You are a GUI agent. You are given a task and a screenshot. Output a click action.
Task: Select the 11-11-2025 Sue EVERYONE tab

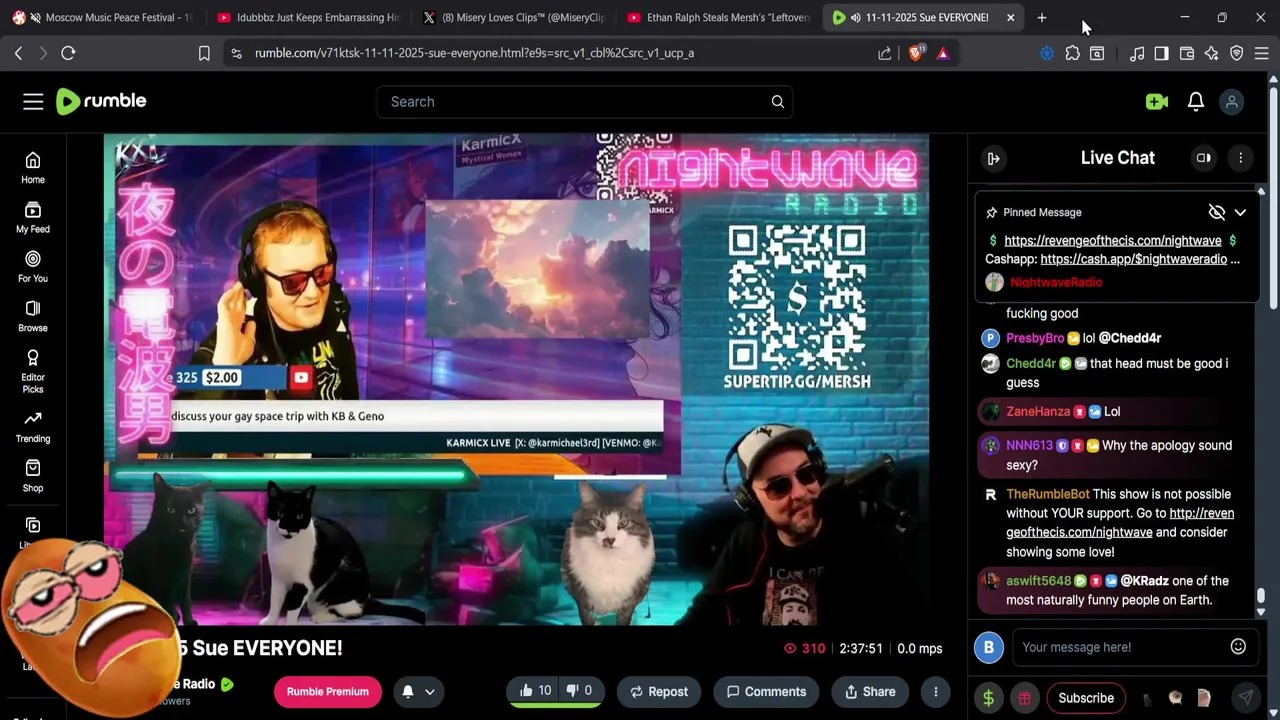pyautogui.click(x=925, y=17)
